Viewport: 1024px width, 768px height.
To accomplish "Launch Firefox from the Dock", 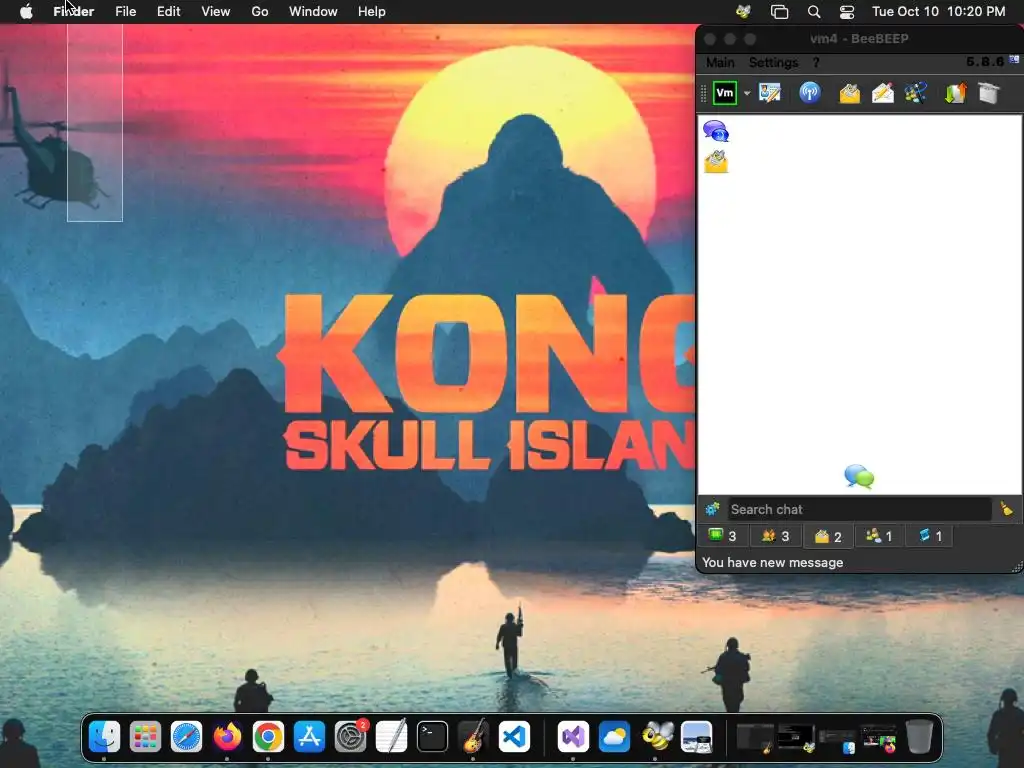I will [x=227, y=737].
